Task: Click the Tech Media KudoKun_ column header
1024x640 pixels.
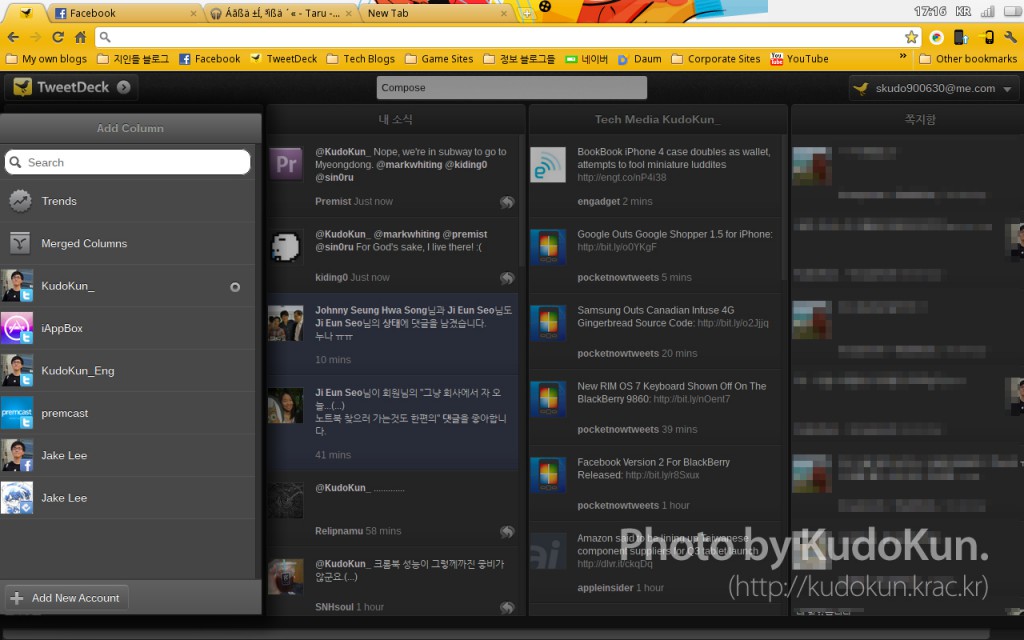Action: (x=658, y=120)
